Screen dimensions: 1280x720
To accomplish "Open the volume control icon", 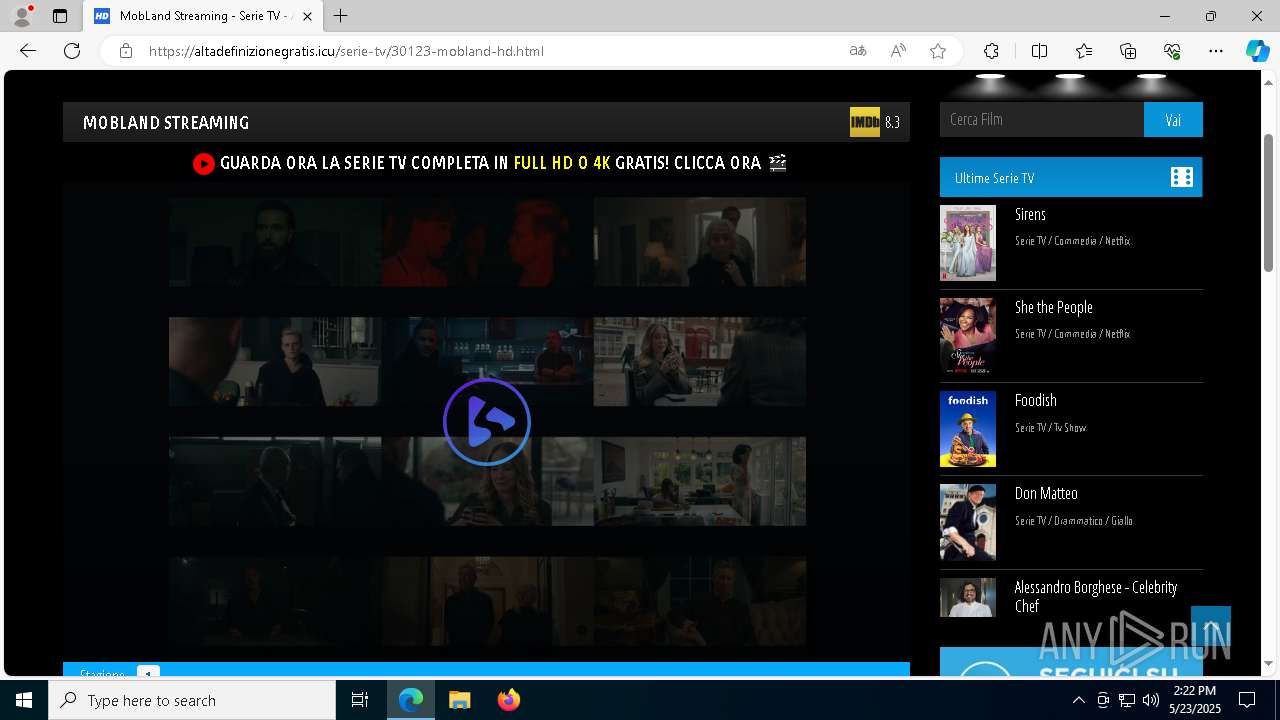I will [1150, 700].
